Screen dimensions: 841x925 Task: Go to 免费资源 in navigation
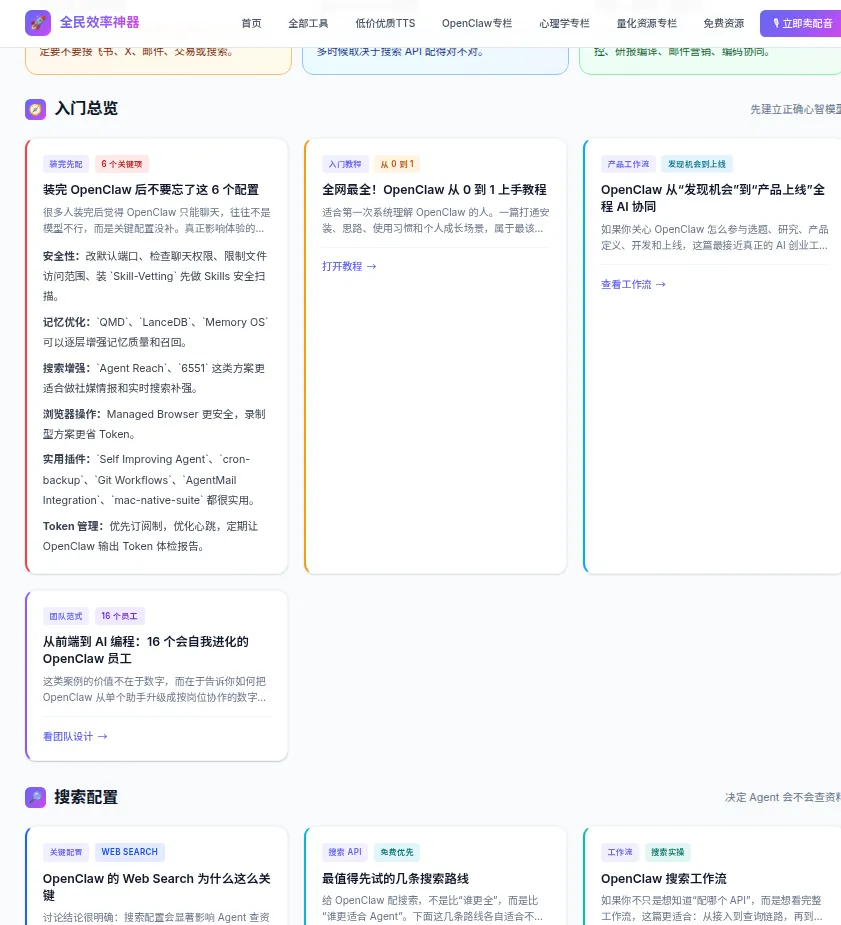click(x=724, y=24)
